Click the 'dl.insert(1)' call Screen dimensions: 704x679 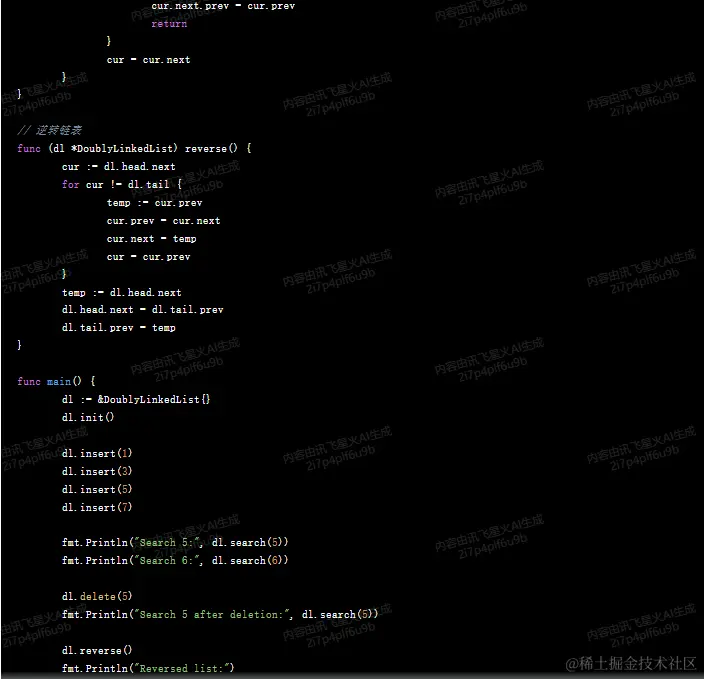(97, 454)
